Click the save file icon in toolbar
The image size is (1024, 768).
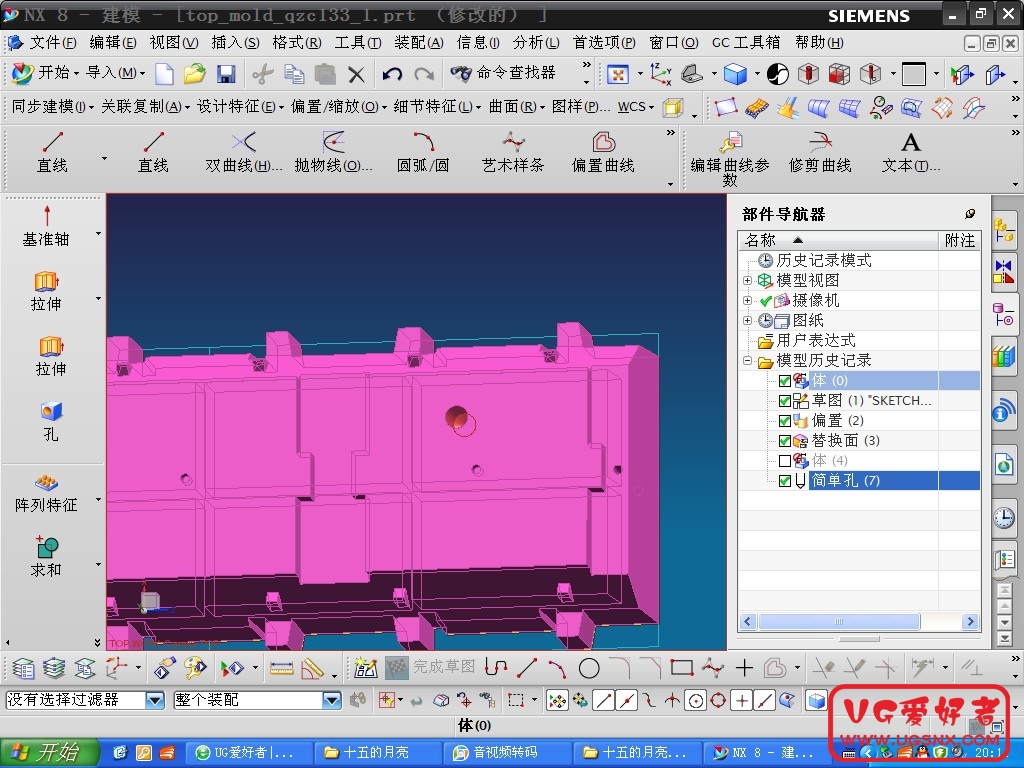tap(225, 74)
